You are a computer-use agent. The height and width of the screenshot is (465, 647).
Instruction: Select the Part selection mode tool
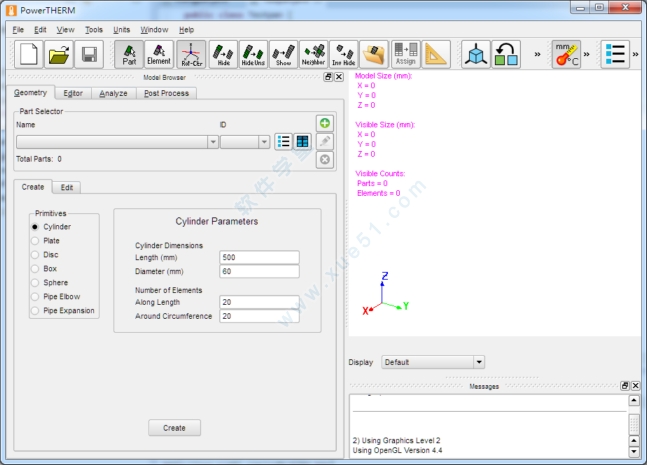click(x=129, y=54)
